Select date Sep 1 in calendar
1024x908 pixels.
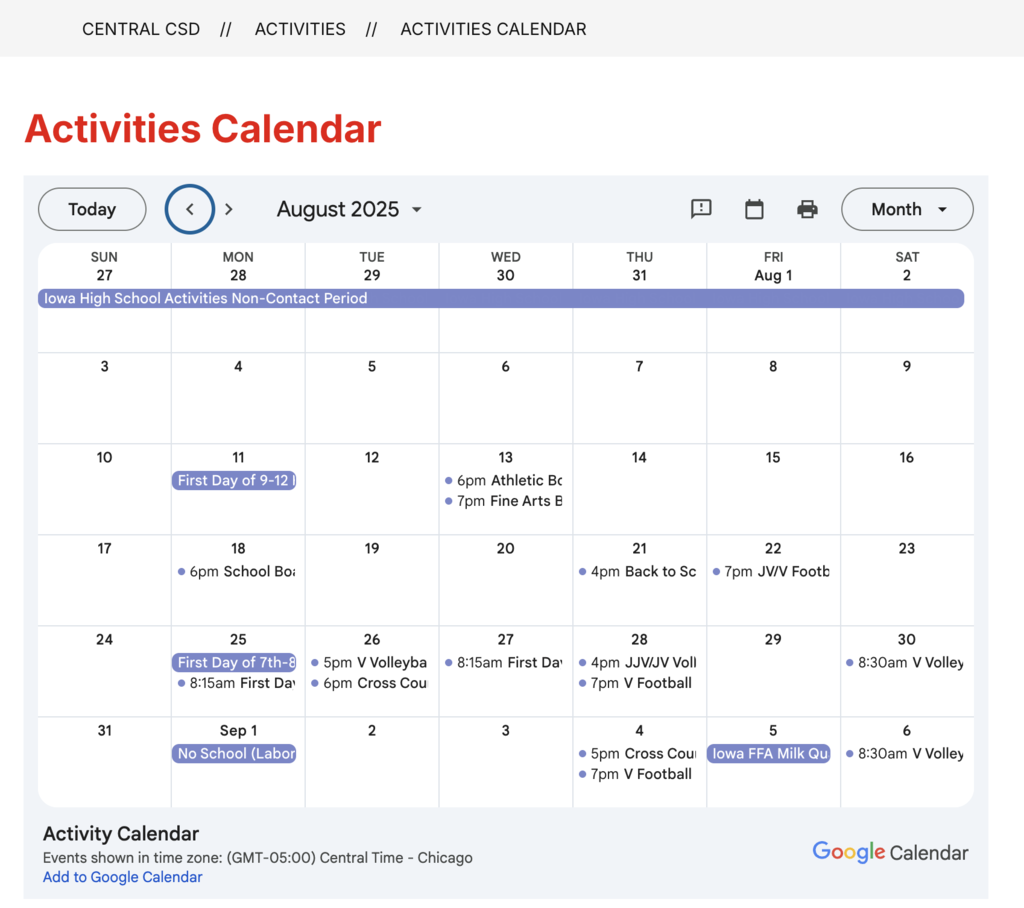[238, 730]
